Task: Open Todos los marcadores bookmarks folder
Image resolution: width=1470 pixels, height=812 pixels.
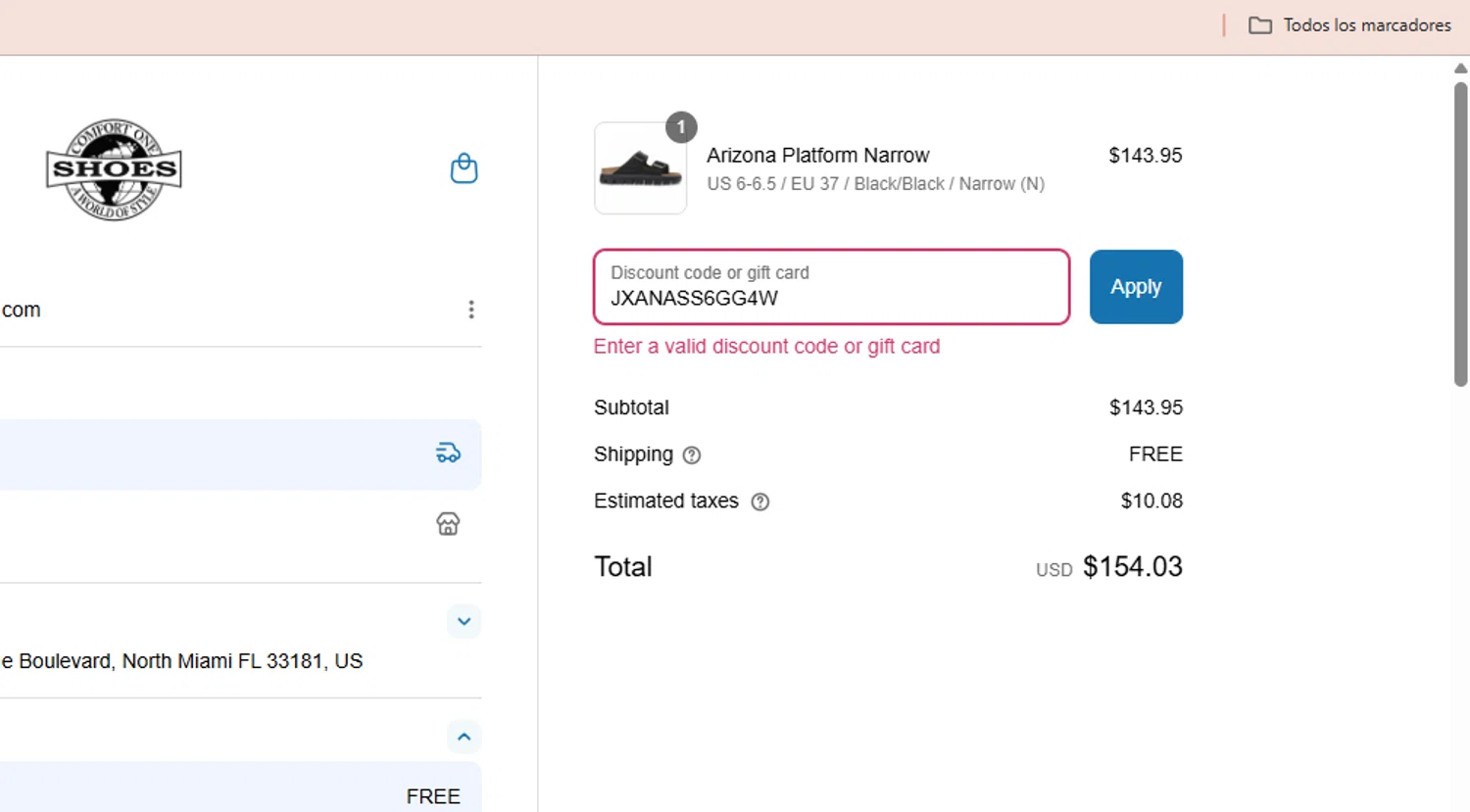Action: [1349, 25]
